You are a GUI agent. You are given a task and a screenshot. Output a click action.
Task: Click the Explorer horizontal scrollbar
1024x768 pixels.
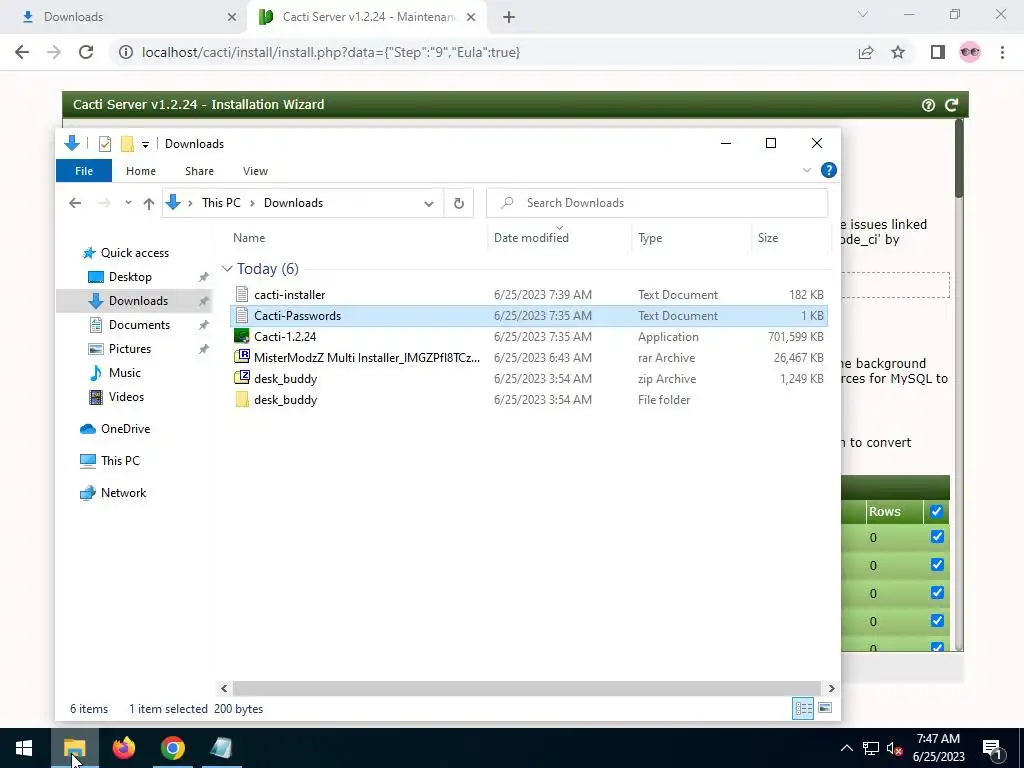526,688
